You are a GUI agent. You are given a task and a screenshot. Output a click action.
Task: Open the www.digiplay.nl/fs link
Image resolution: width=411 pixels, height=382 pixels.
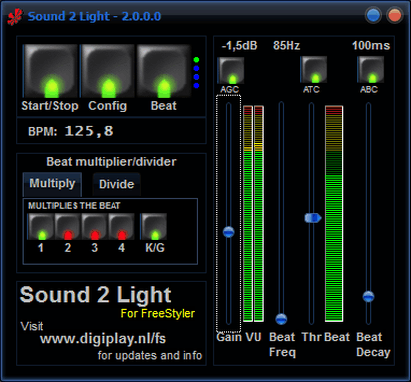click(x=103, y=339)
